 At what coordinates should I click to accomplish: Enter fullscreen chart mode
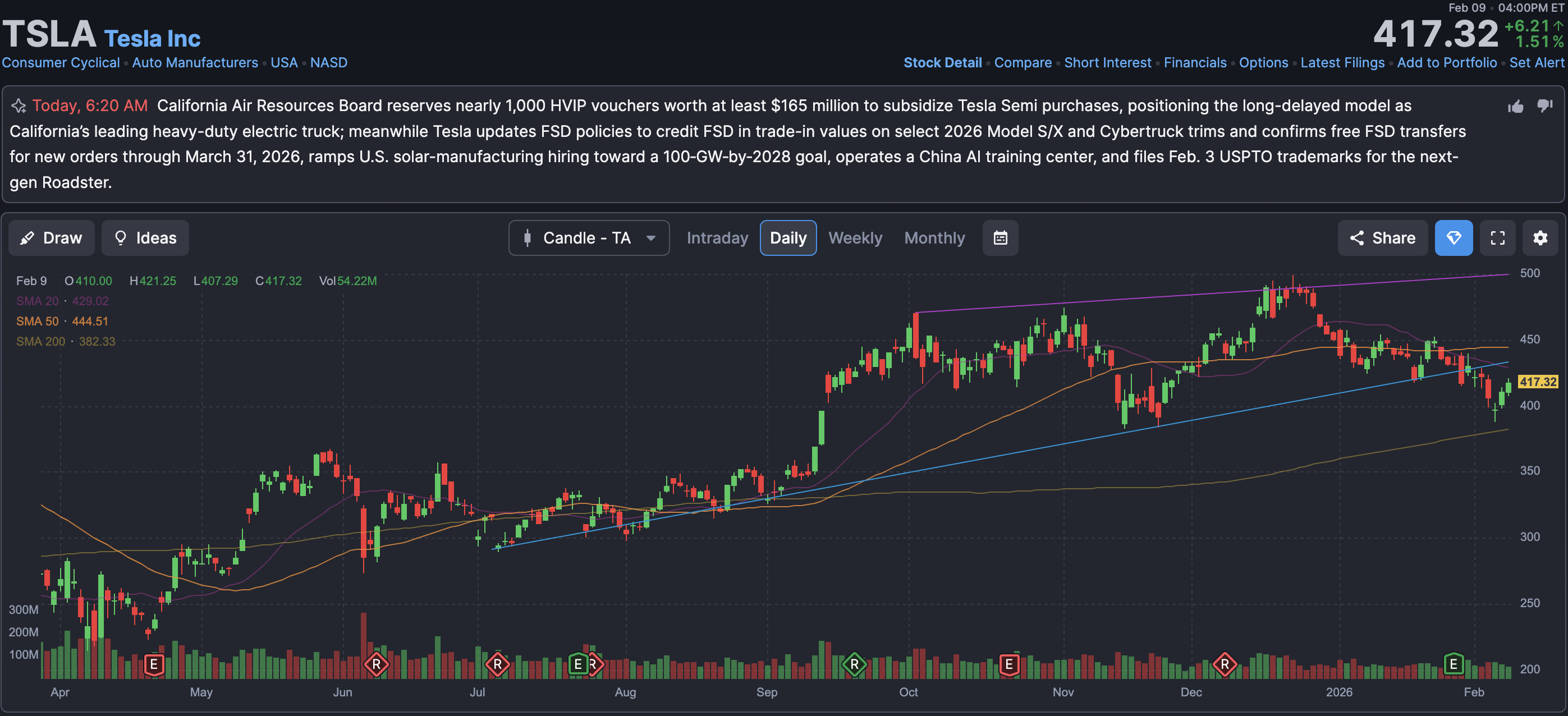coord(1497,238)
